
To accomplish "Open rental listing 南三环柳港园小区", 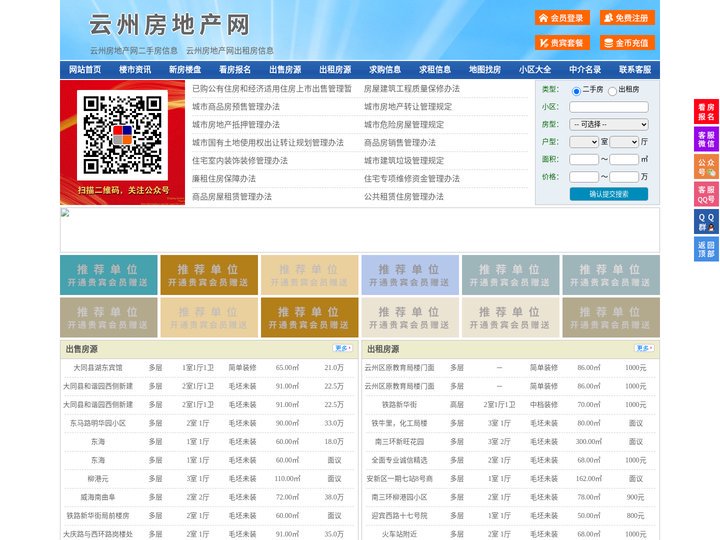I will tap(399, 497).
